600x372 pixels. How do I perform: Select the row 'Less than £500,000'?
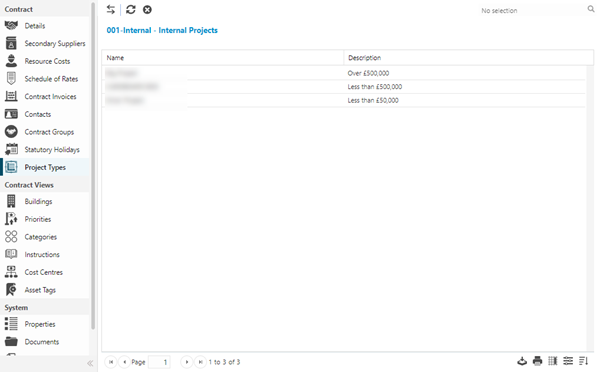click(344, 86)
